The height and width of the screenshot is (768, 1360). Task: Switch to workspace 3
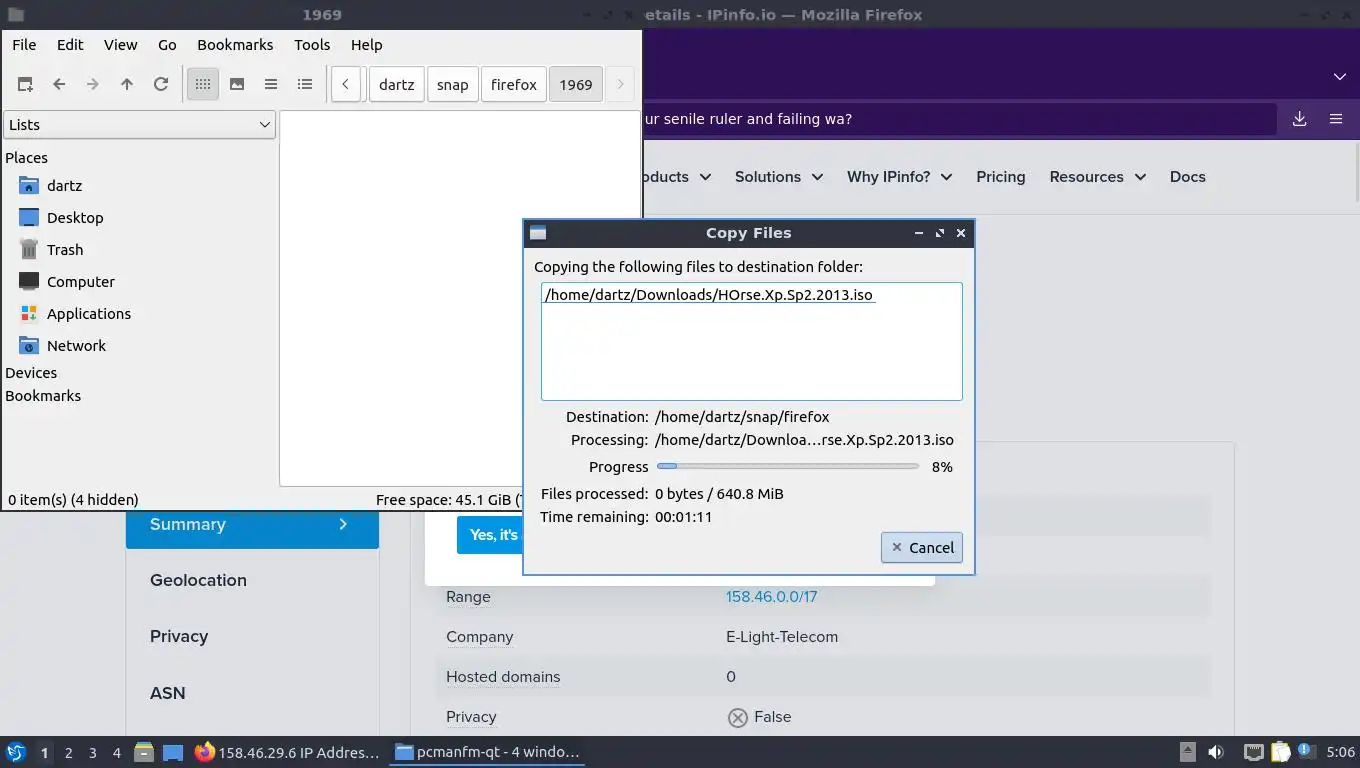(x=93, y=753)
